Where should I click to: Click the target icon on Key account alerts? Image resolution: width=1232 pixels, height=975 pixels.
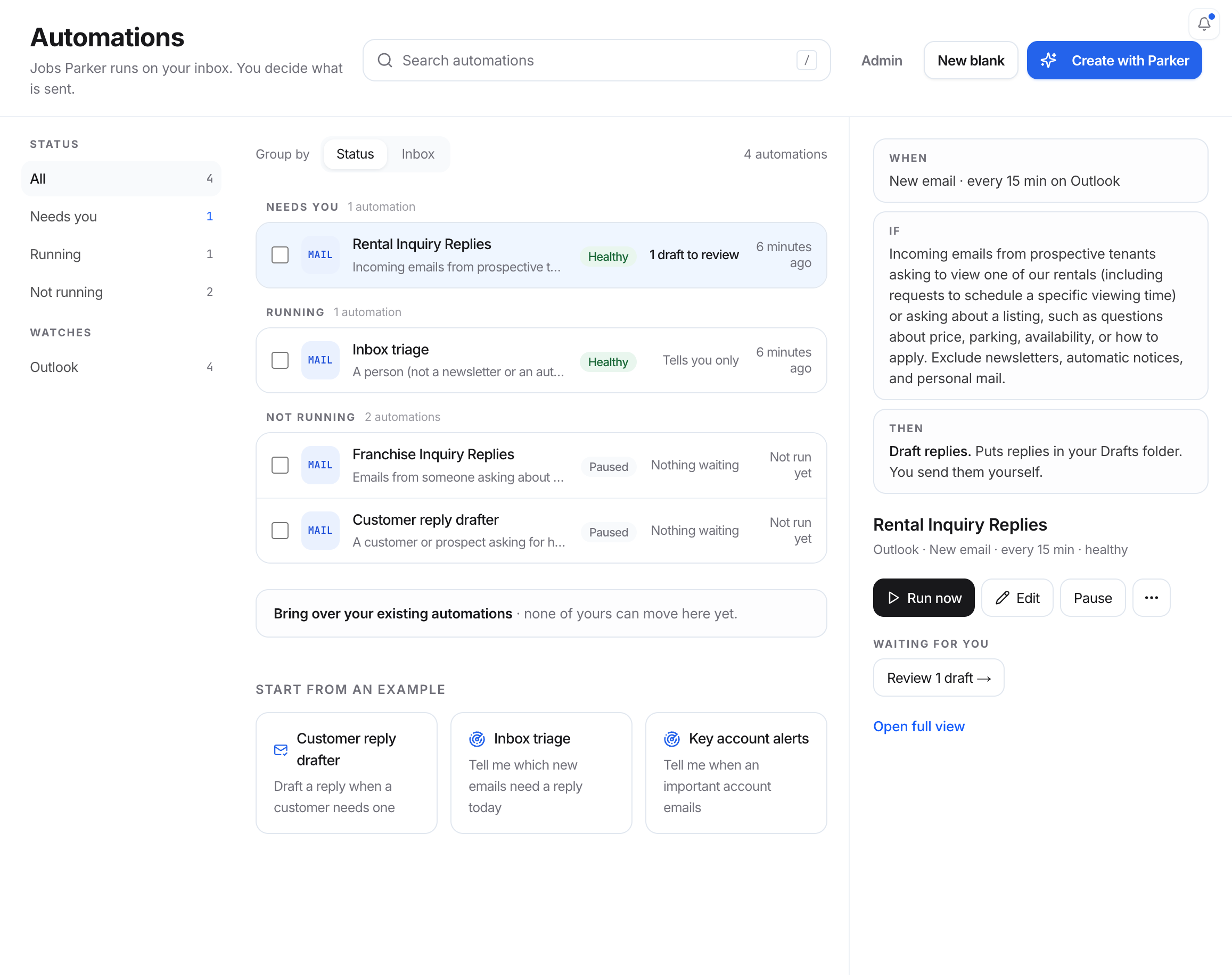click(x=672, y=739)
